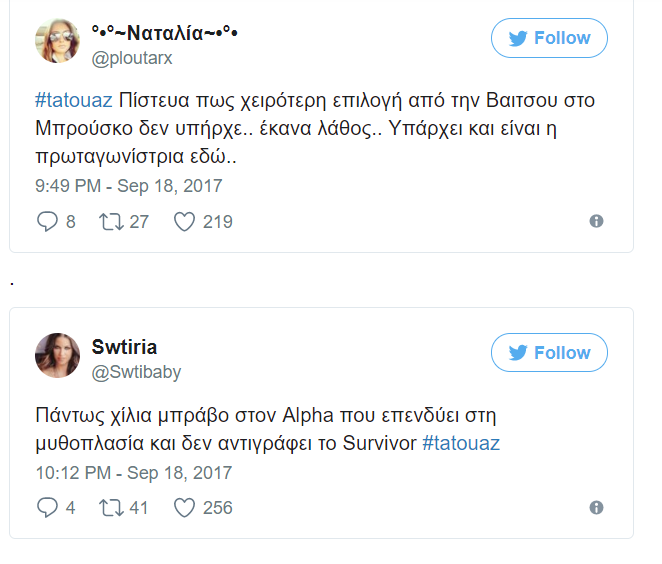The image size is (662, 564).
Task: Reply to Swtiria's tweet
Action: [48, 507]
